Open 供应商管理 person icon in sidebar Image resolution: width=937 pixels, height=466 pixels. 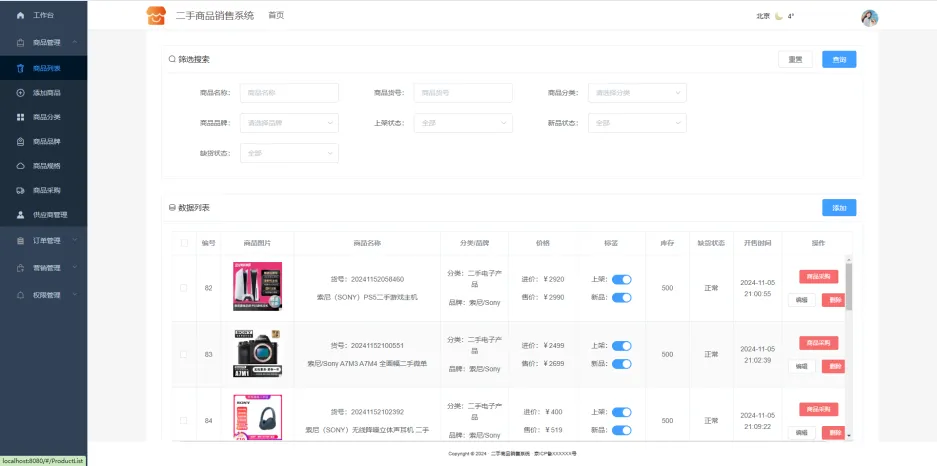point(21,215)
